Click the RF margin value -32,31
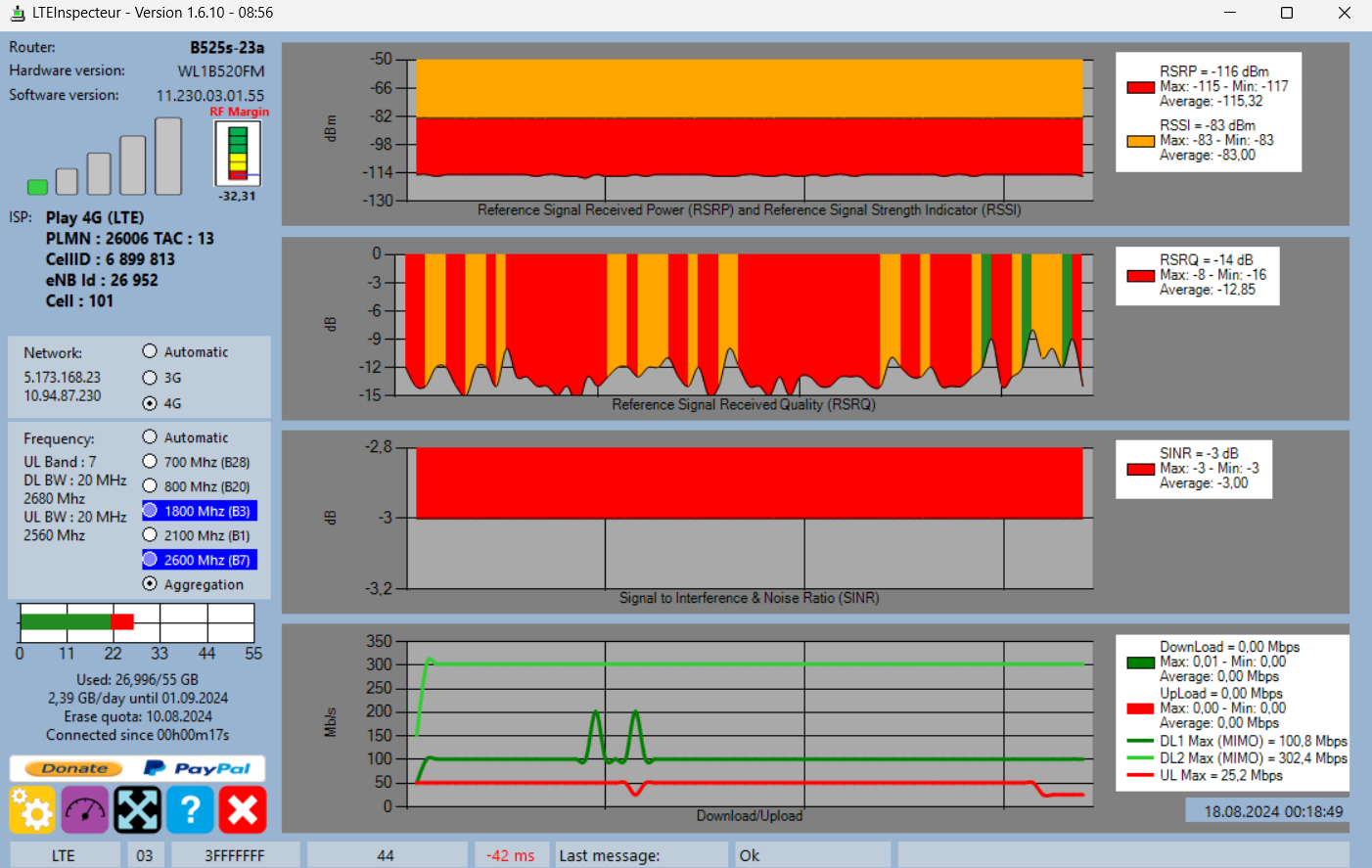The height and width of the screenshot is (868, 1372). (237, 196)
